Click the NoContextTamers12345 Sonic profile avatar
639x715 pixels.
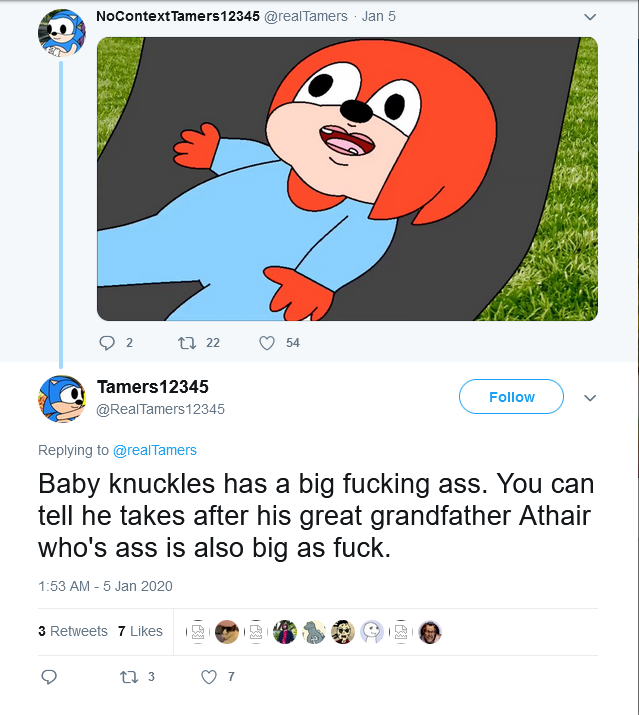pos(61,35)
